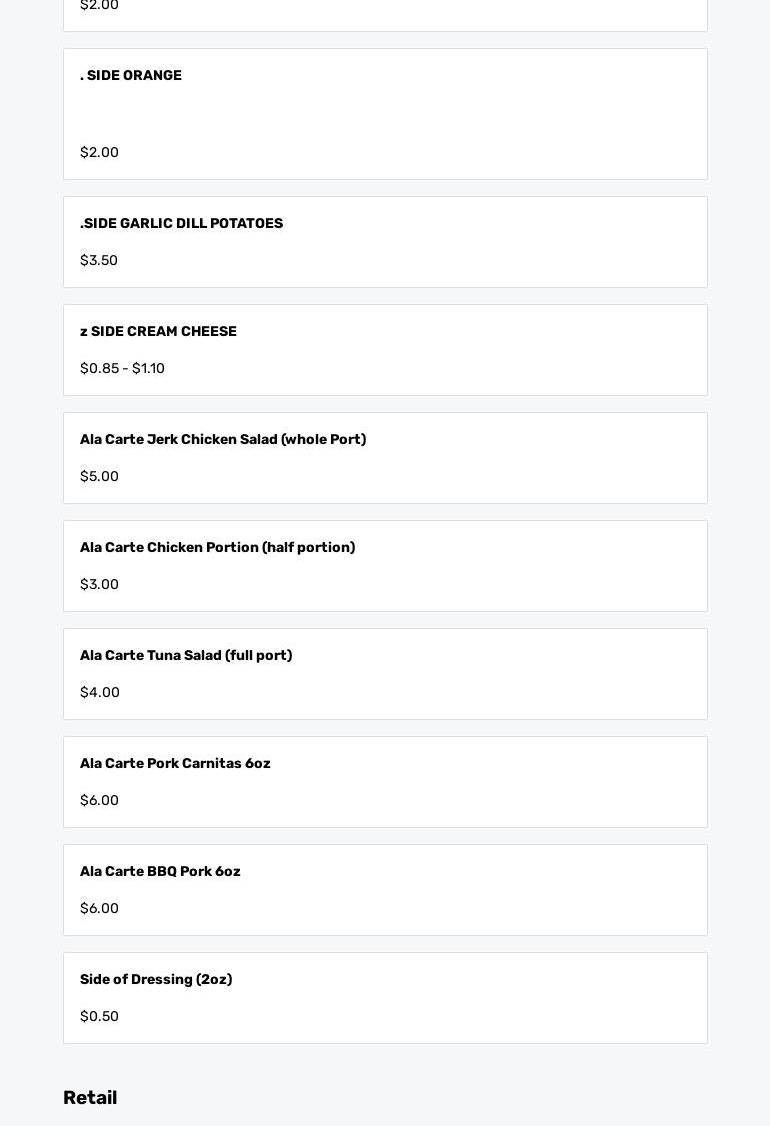770x1126 pixels.
Task: Select Ala Carte BBQ Pork 6oz
Action: (x=160, y=872)
